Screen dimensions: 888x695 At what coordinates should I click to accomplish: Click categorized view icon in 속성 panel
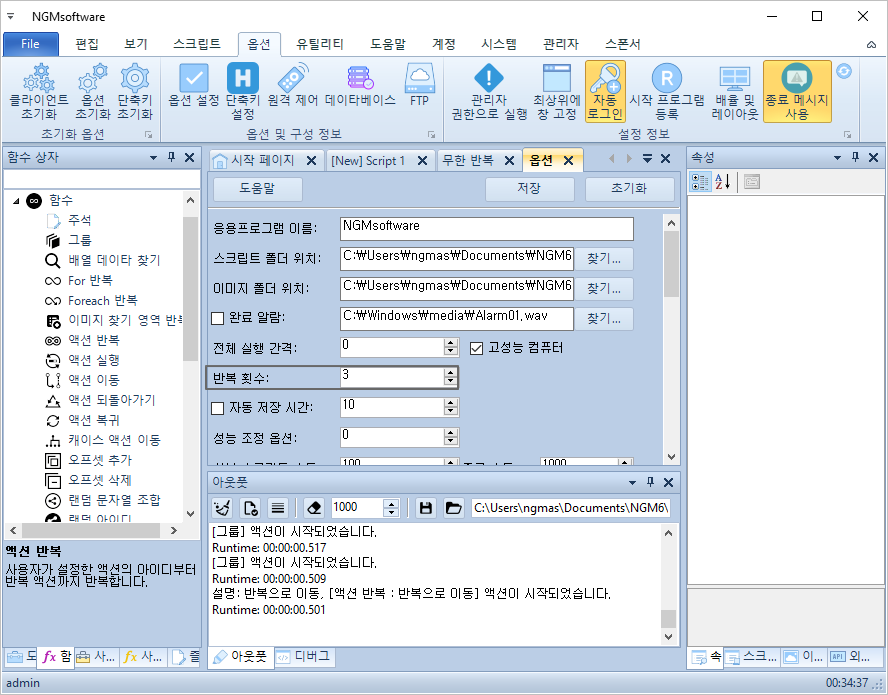(x=700, y=182)
